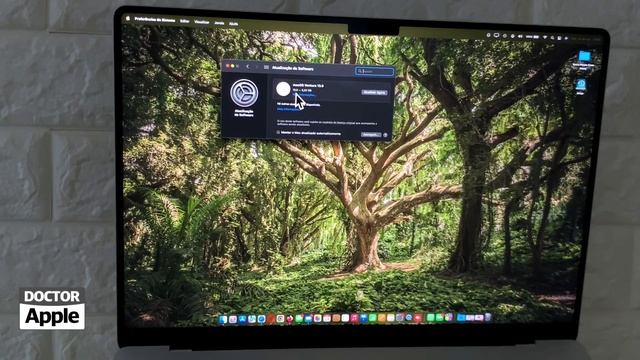Viewport: 640px width, 360px height.
Task: Click the Wi-Fi status icon
Action: 544,38
